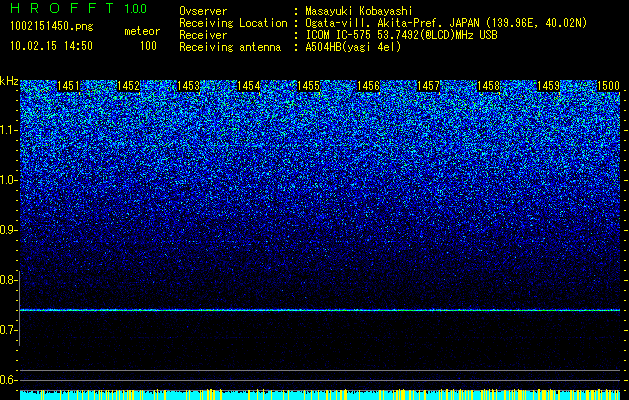Click the 1453 time marker

point(188,86)
